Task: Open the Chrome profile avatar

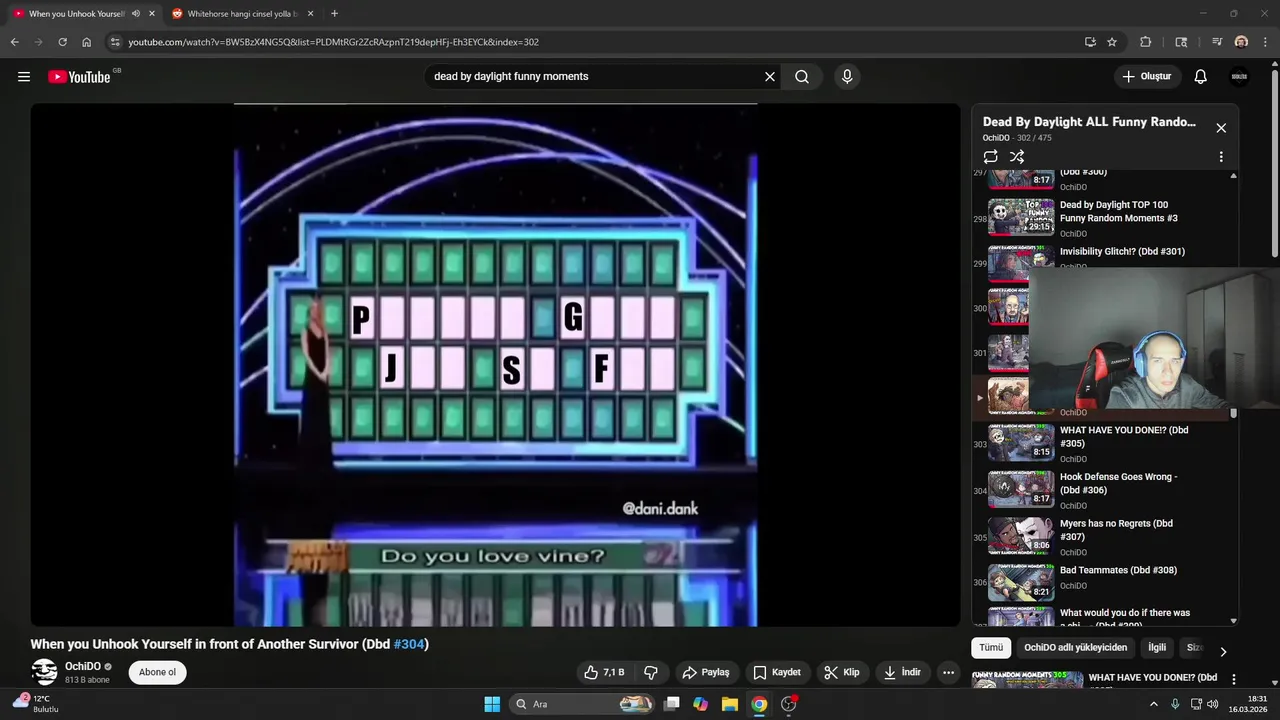Action: pos(1241,42)
